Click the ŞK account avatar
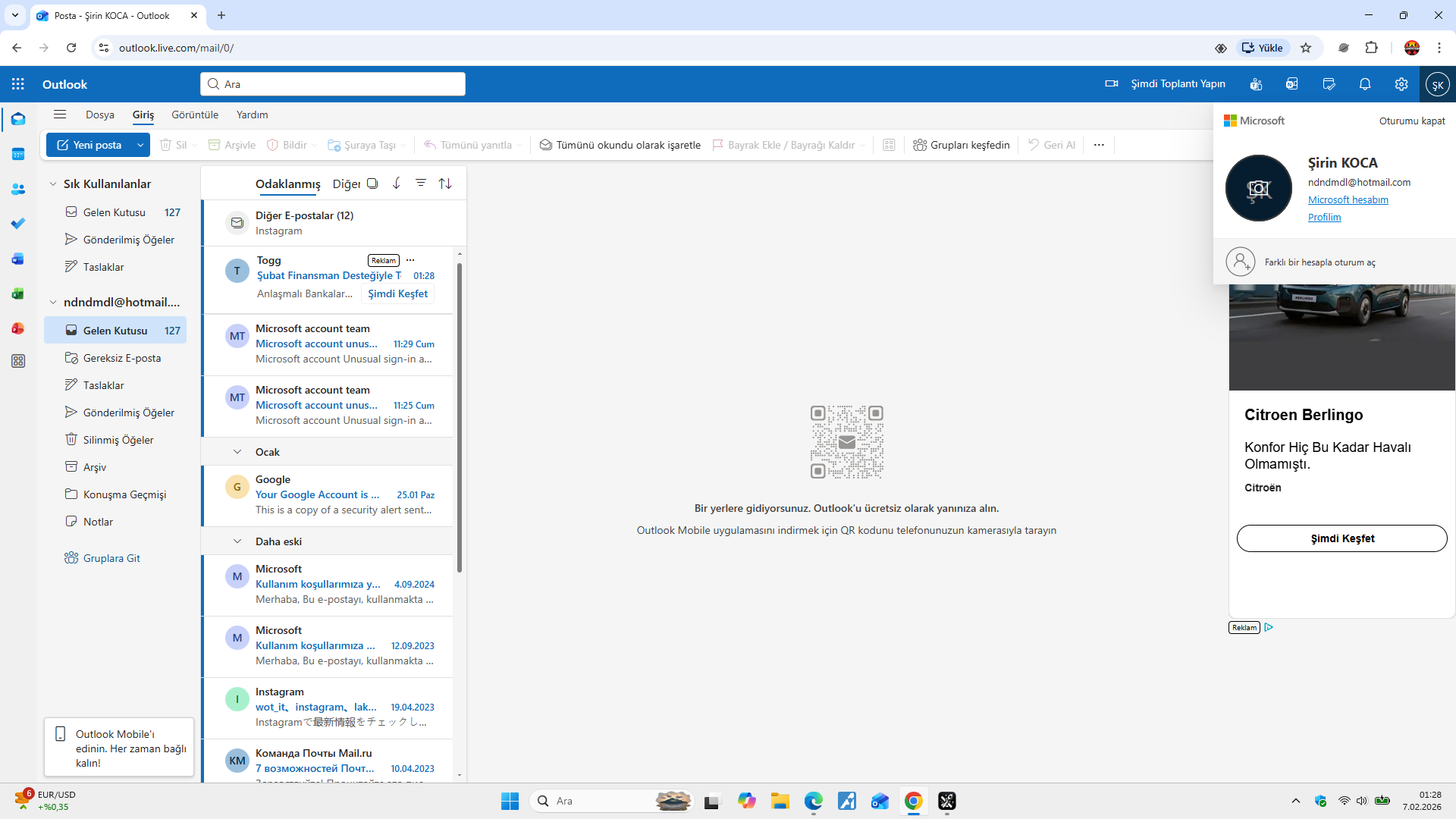1456x819 pixels. [1437, 84]
